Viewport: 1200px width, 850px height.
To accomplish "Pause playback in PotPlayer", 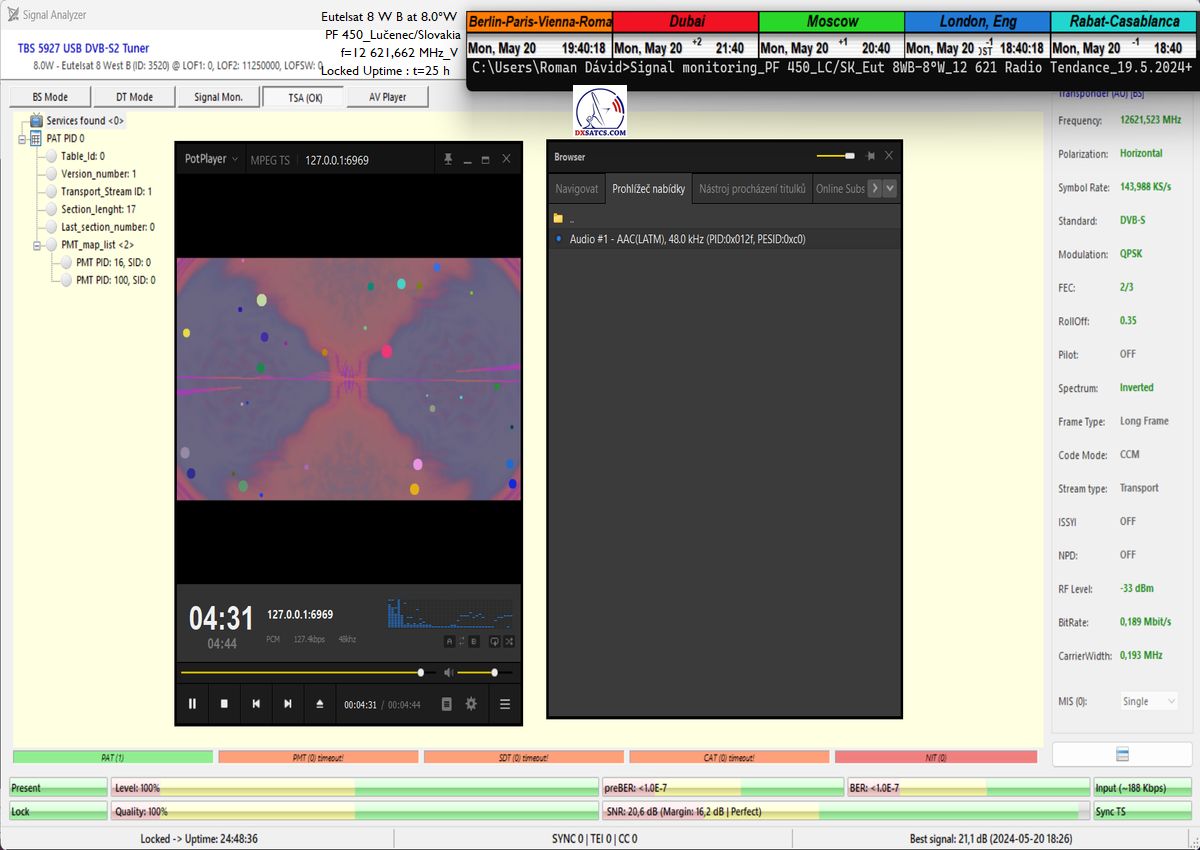I will tap(192, 704).
